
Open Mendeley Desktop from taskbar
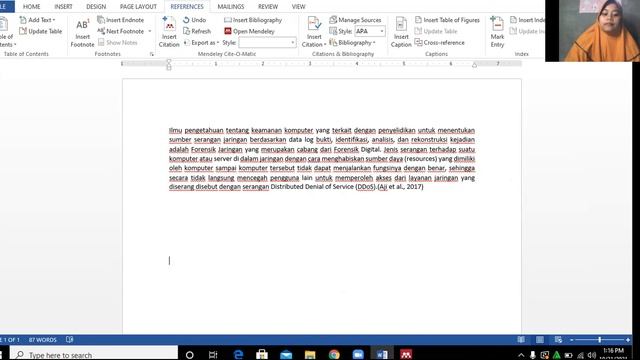pos(406,354)
